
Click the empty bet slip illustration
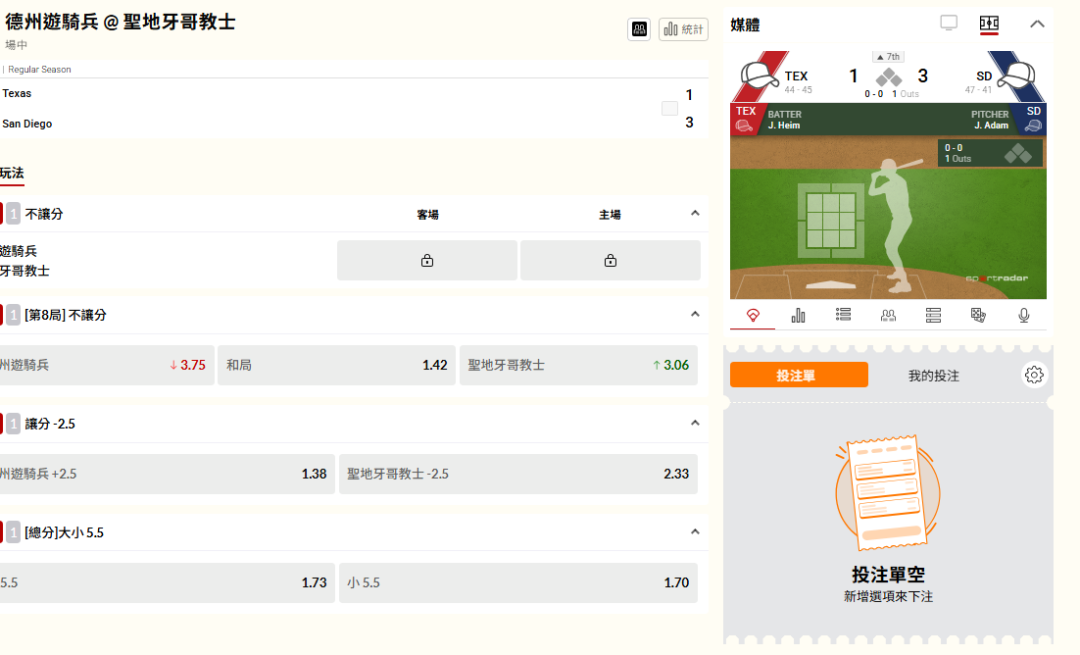888,493
